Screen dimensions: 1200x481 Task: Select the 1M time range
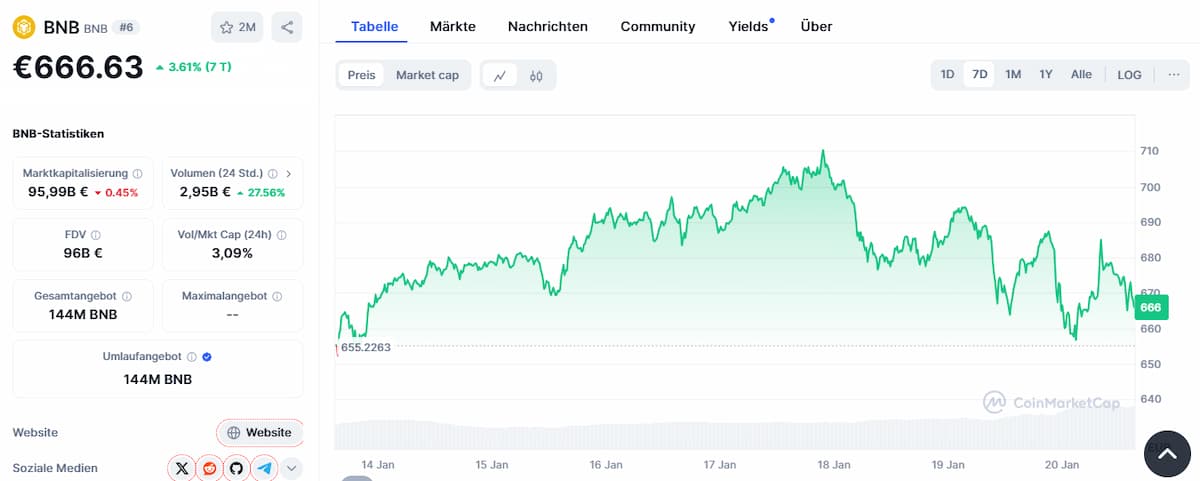tap(1013, 74)
